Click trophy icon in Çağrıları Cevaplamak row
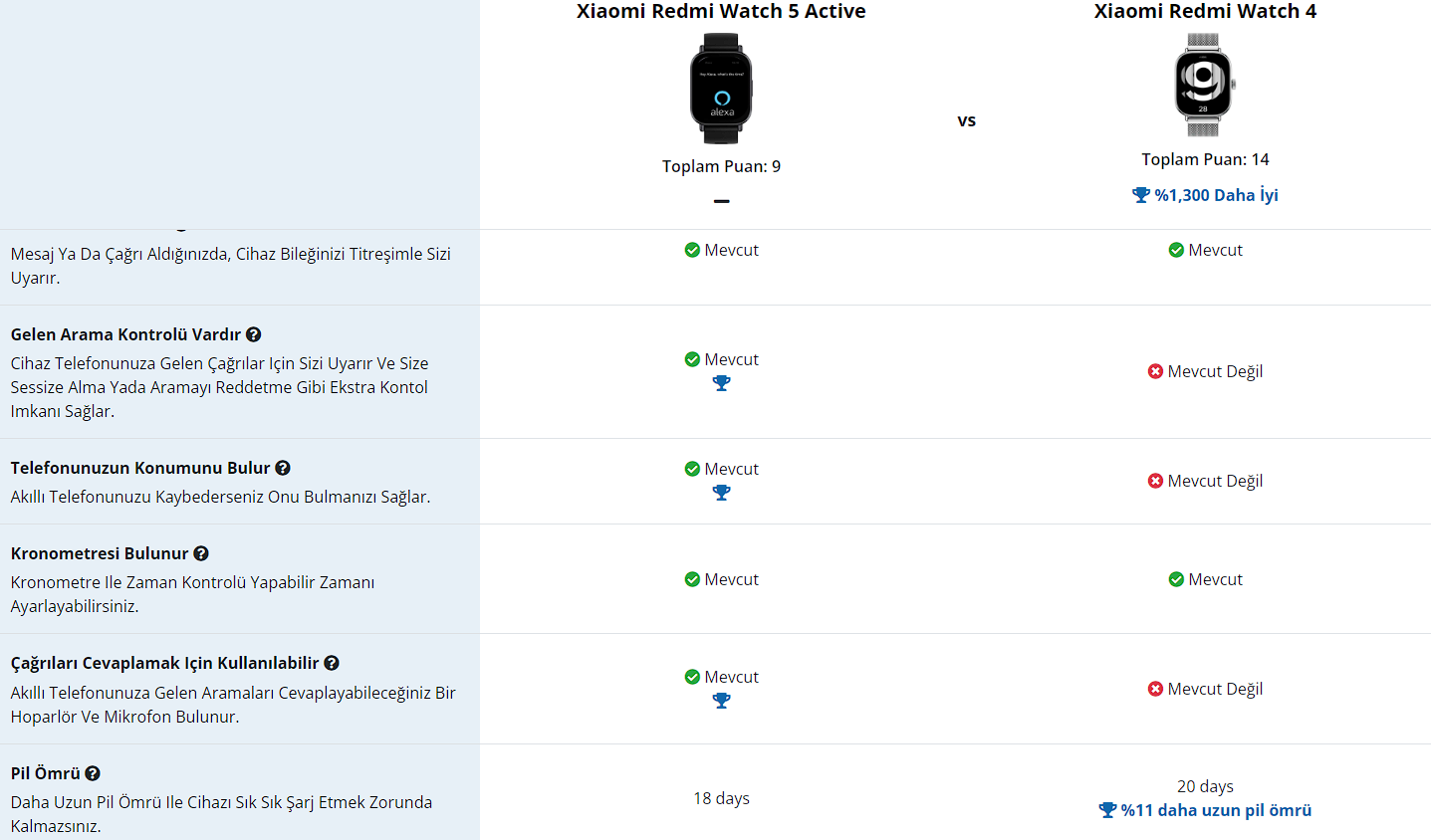Image resolution: width=1431 pixels, height=840 pixels. click(722, 702)
